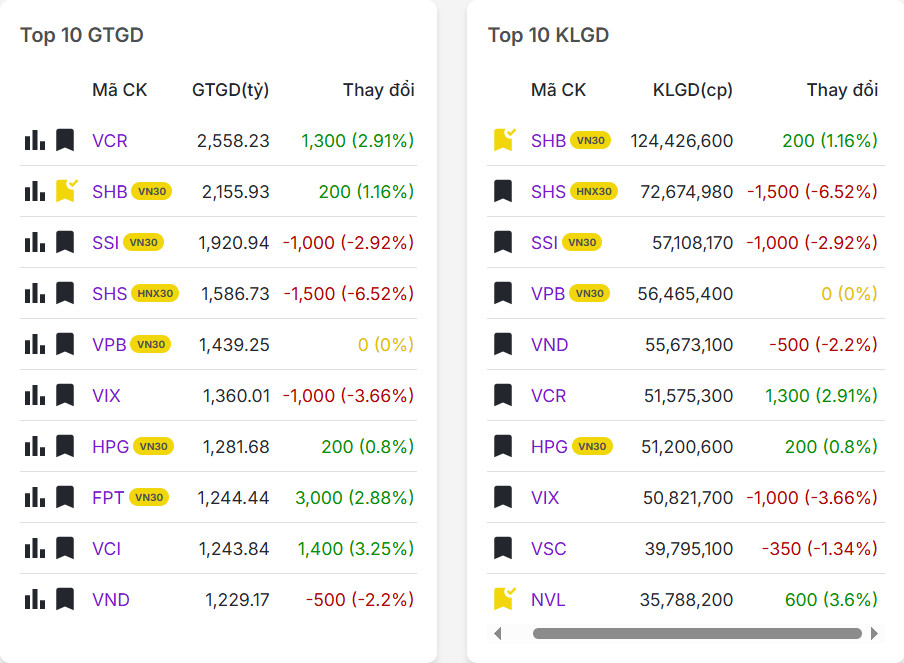Open chart icon for SHS in GTGD table
The height and width of the screenshot is (663, 904).
pos(35,293)
